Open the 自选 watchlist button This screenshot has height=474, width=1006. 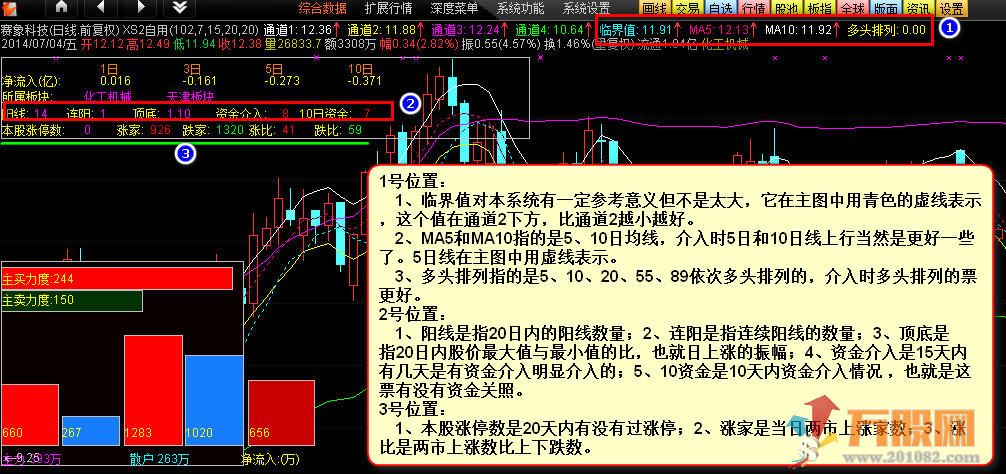pyautogui.click(x=720, y=8)
